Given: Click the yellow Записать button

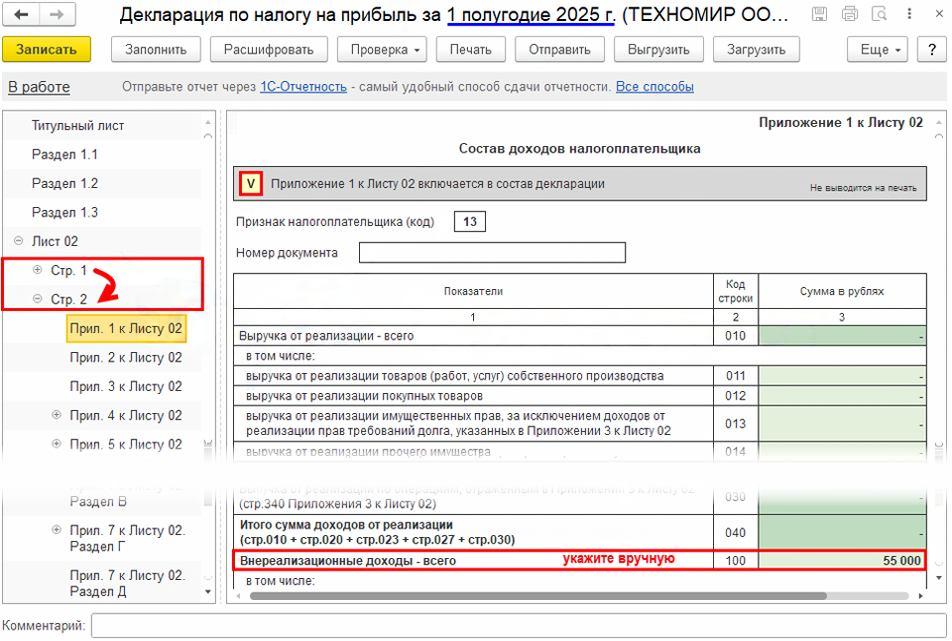Looking at the screenshot, I should [x=47, y=49].
